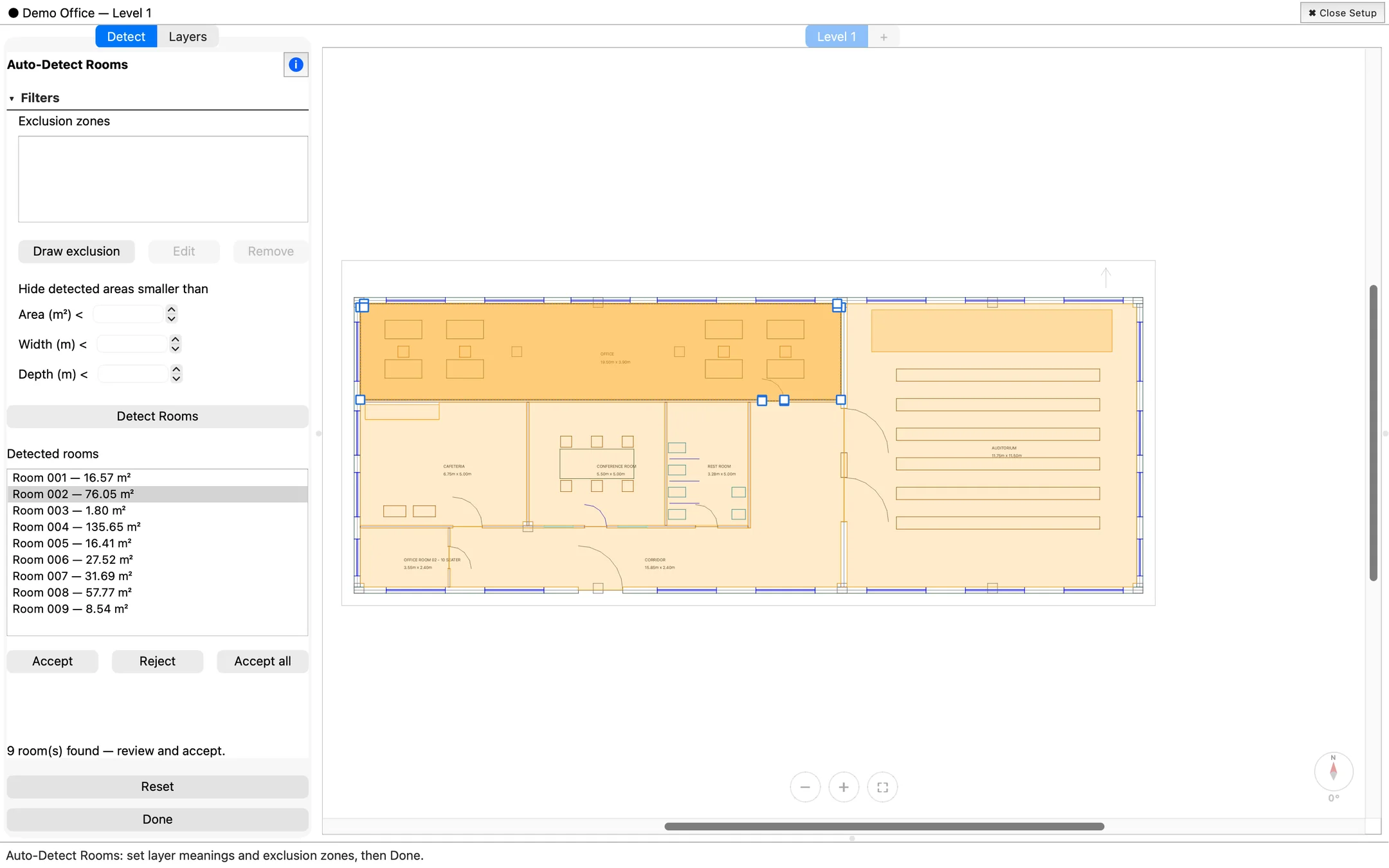Decrease the Depth filter value
Image resolution: width=1389 pixels, height=868 pixels.
pyautogui.click(x=177, y=378)
